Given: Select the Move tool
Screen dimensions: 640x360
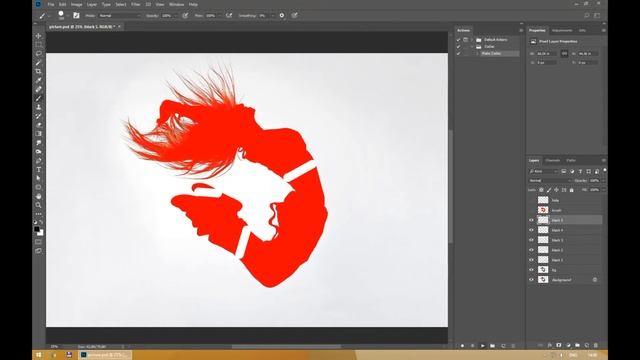Looking at the screenshot, I should [38, 36].
